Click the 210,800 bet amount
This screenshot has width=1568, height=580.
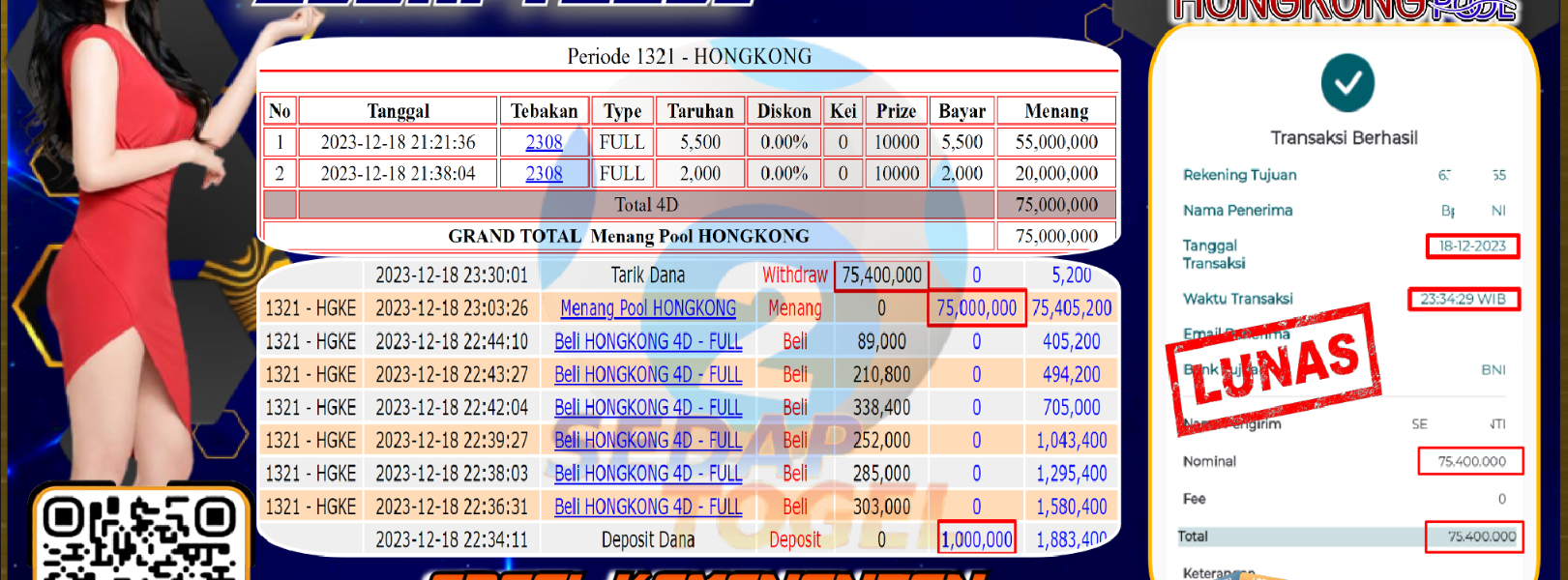click(x=881, y=374)
